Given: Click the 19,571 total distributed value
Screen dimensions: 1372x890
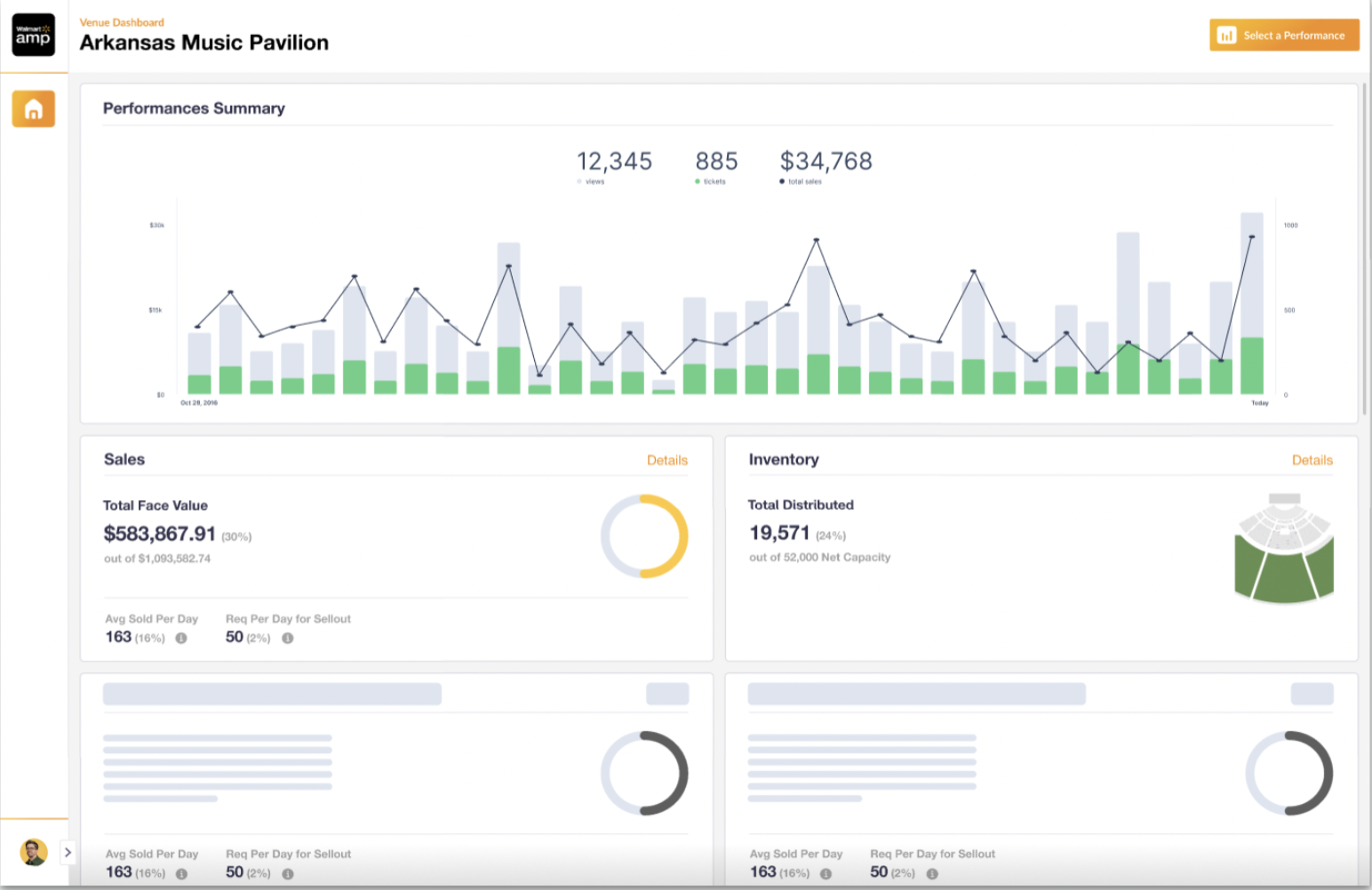Looking at the screenshot, I should (779, 533).
